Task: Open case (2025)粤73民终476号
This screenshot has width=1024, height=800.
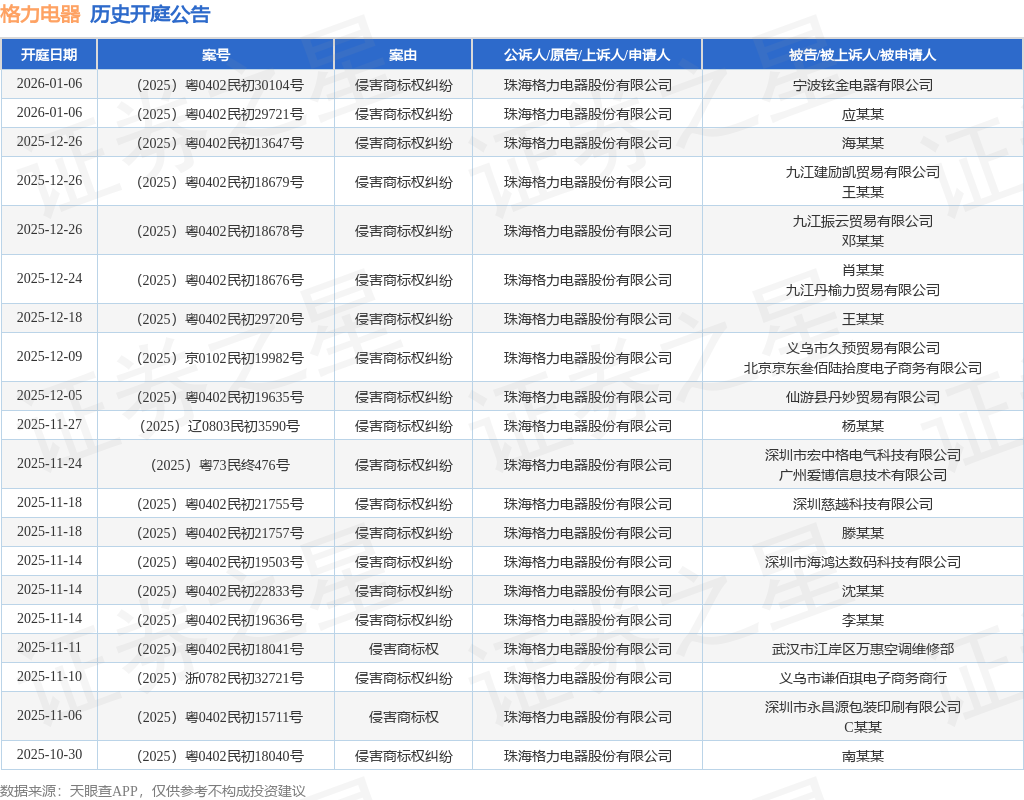Action: (220, 465)
